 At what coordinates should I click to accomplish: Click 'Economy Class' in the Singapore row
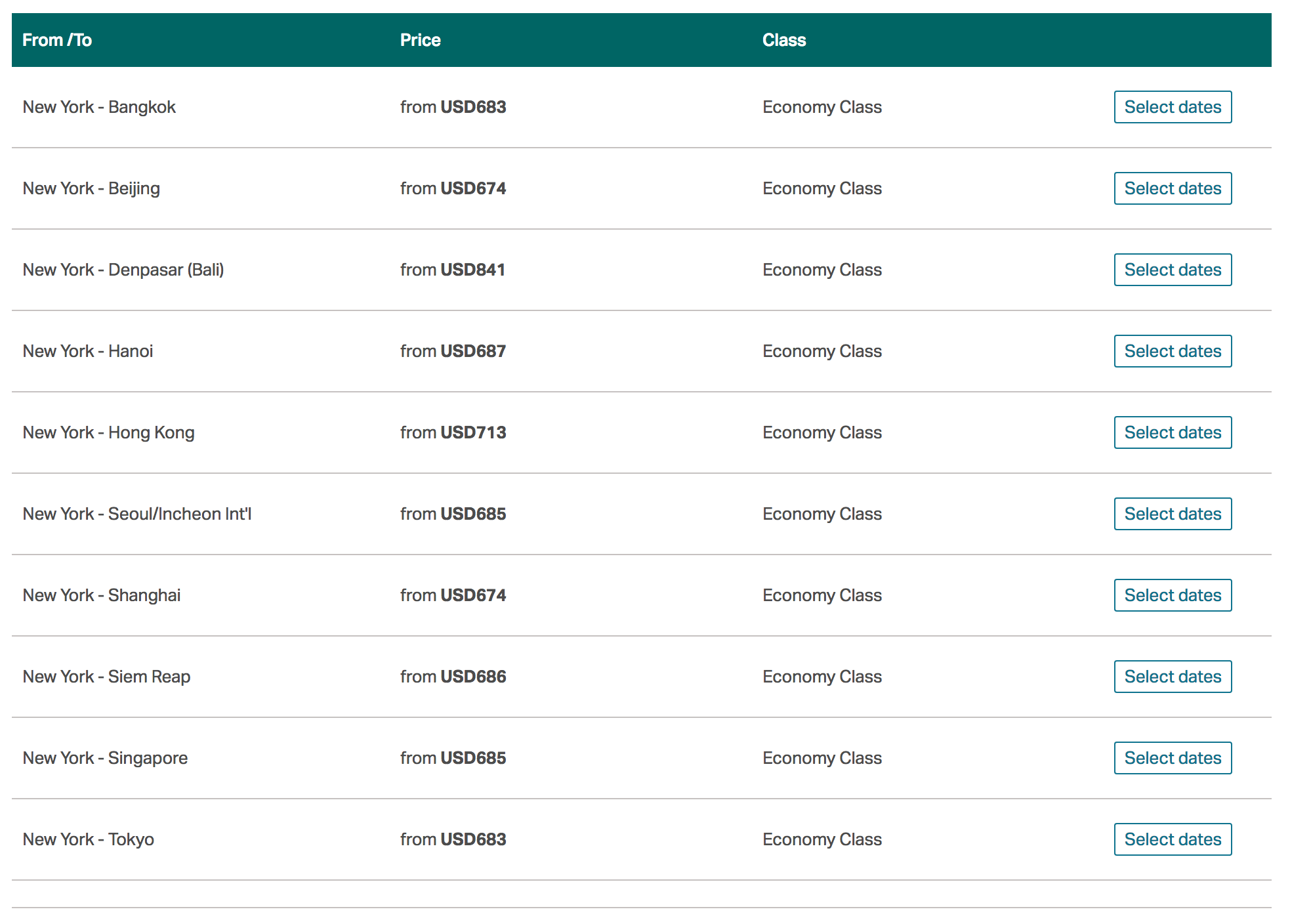point(822,758)
